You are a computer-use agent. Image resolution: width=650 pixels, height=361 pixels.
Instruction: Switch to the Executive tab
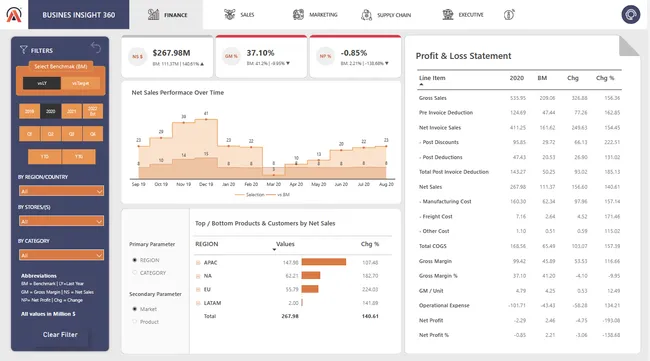point(463,15)
